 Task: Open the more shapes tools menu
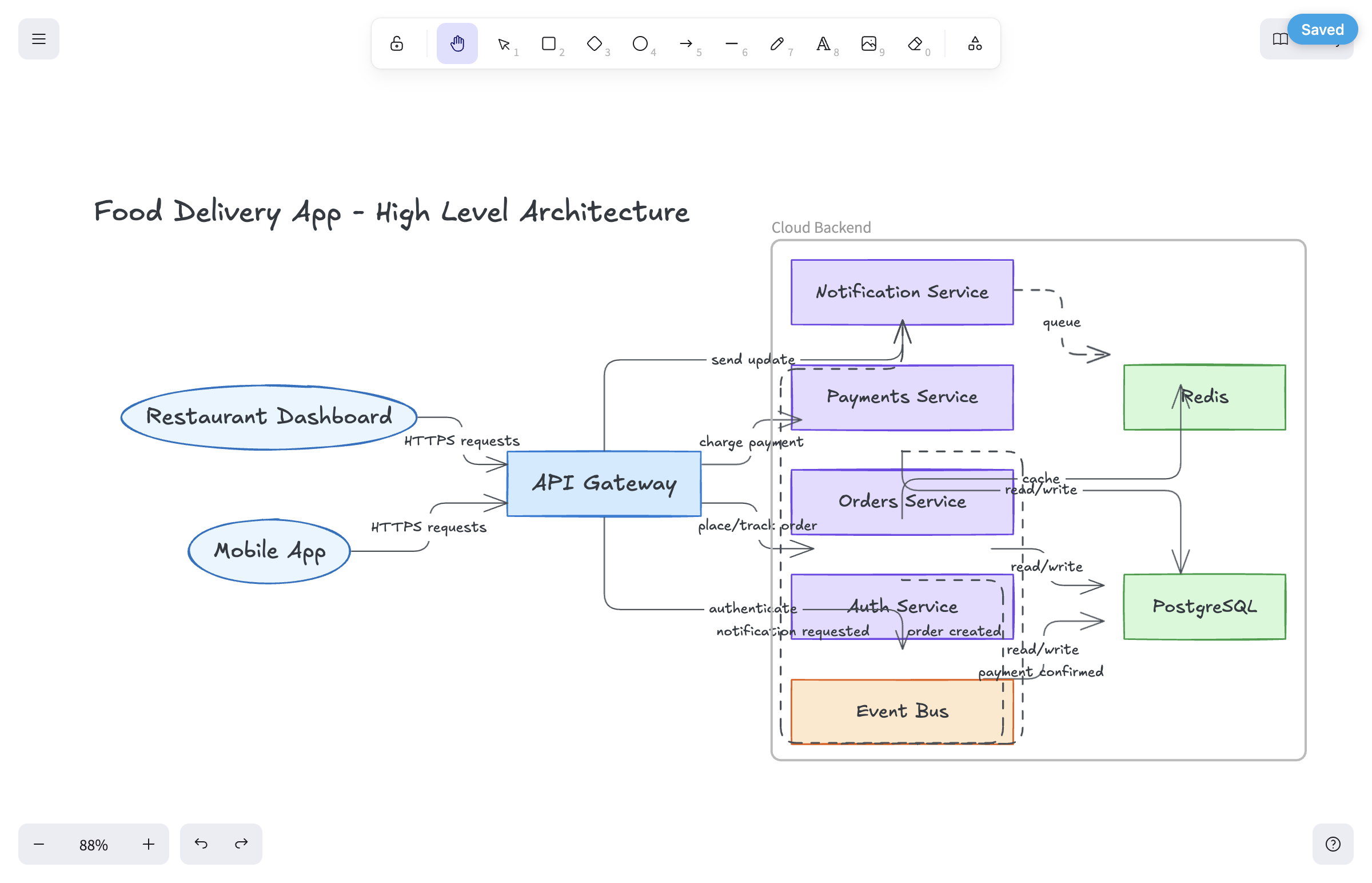[975, 43]
